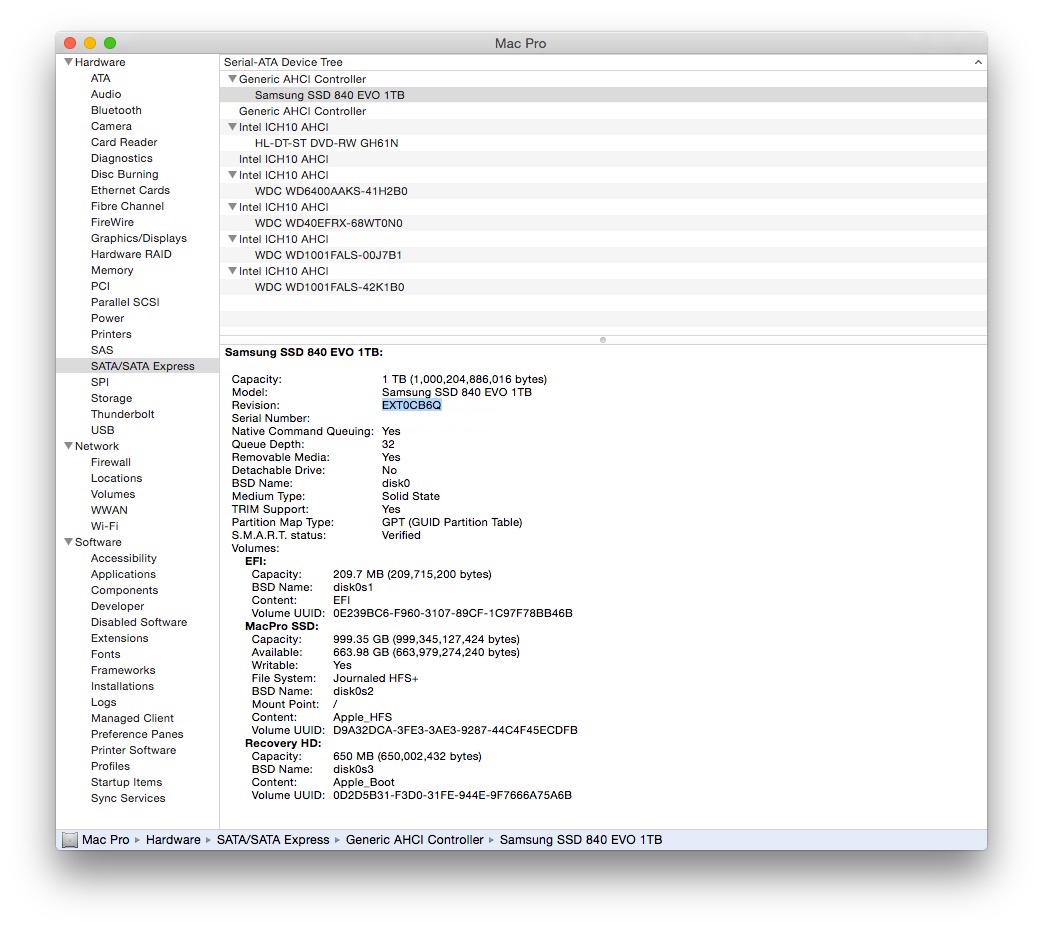Select Volumes under Network
Viewport: 1043px width, 930px height.
coord(112,494)
